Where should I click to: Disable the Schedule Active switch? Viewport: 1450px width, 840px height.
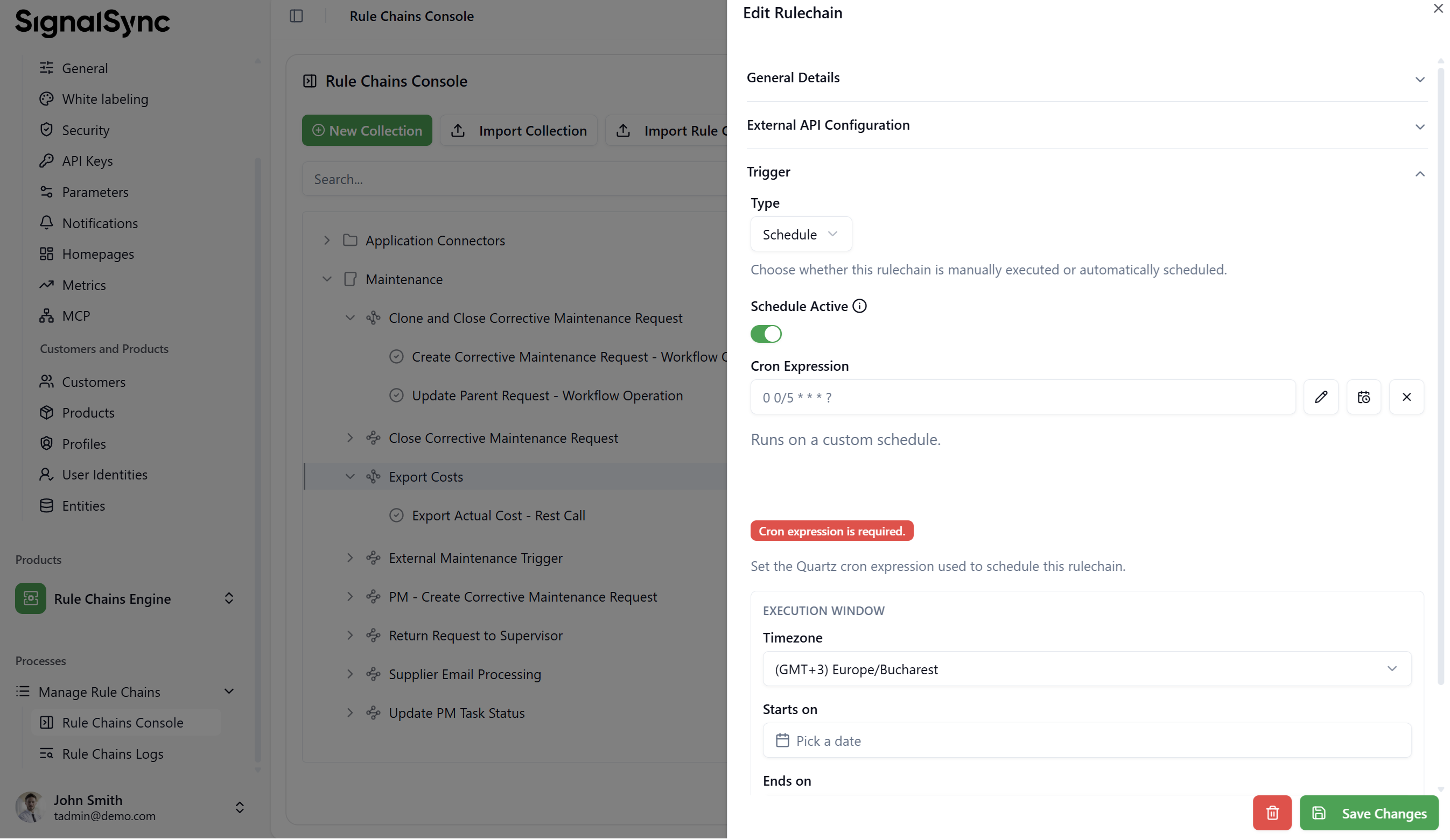[x=766, y=334]
